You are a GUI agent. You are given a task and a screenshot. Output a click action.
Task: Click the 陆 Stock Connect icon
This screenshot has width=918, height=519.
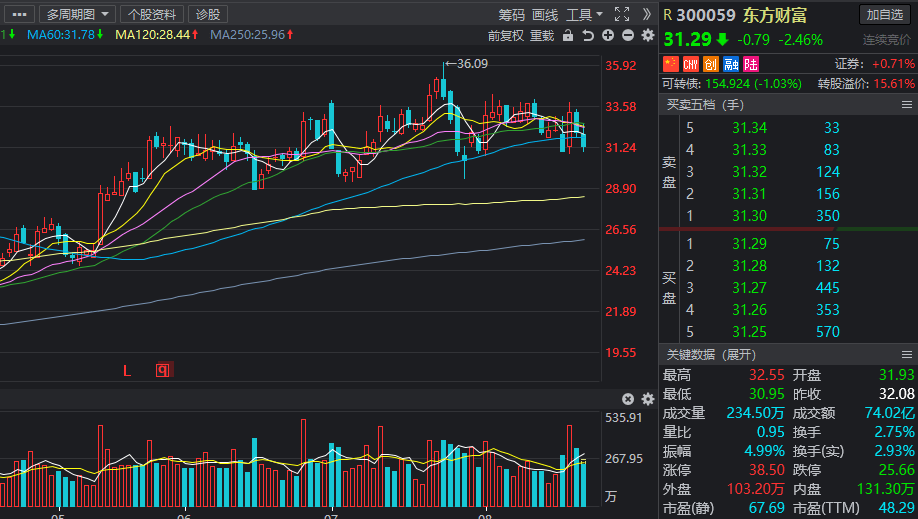(751, 64)
